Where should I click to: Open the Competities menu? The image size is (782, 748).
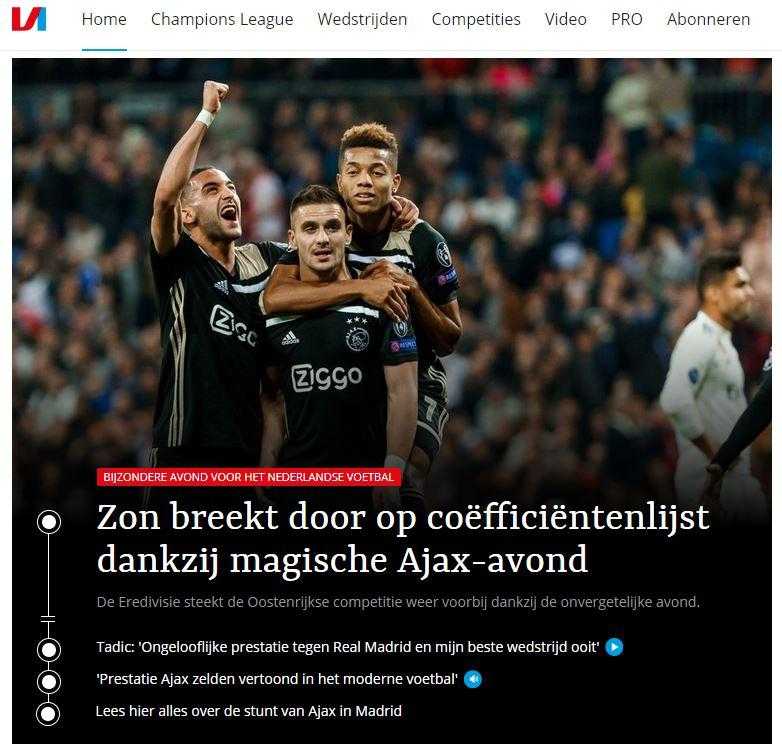click(476, 19)
